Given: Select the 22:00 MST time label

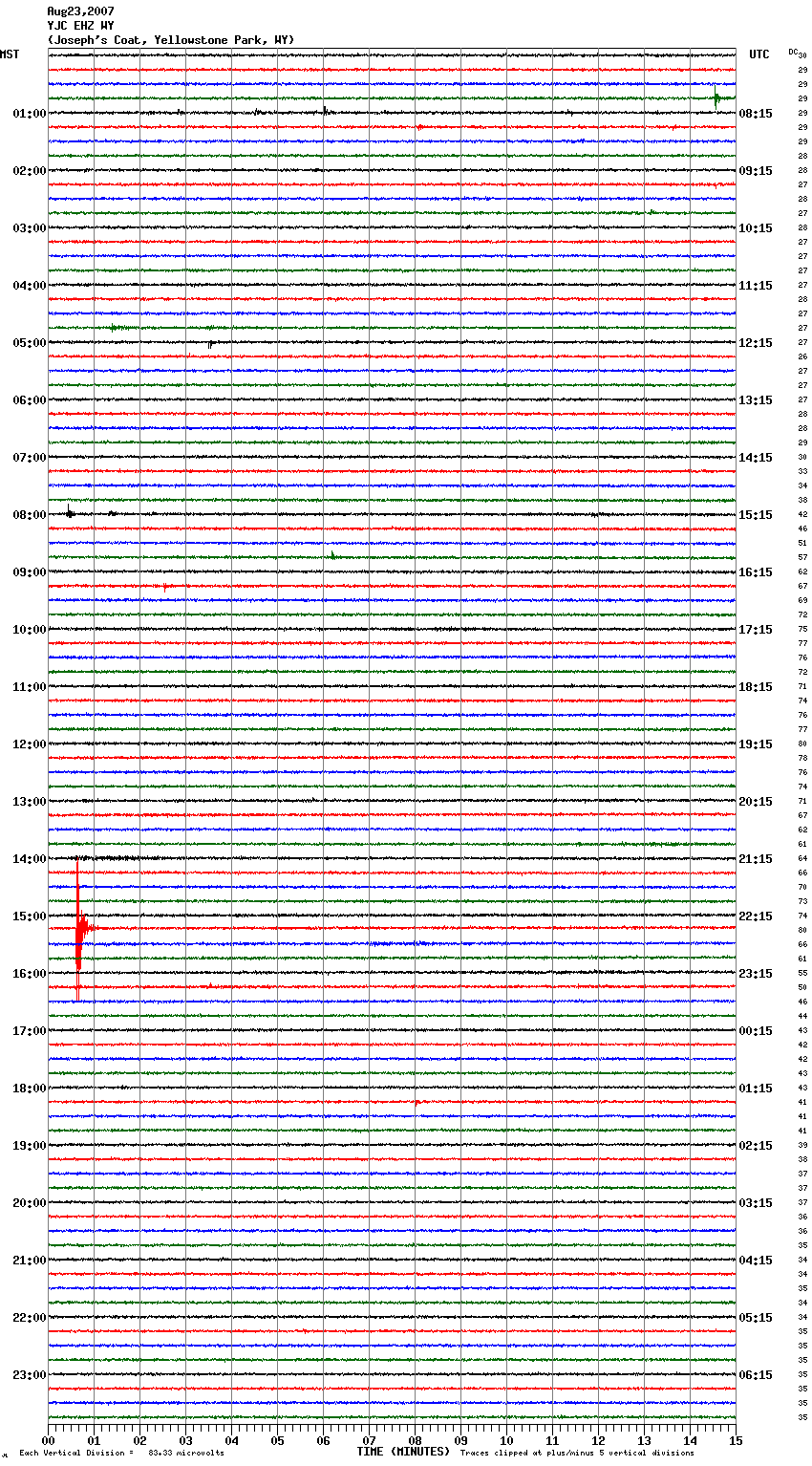Looking at the screenshot, I should [30, 1318].
